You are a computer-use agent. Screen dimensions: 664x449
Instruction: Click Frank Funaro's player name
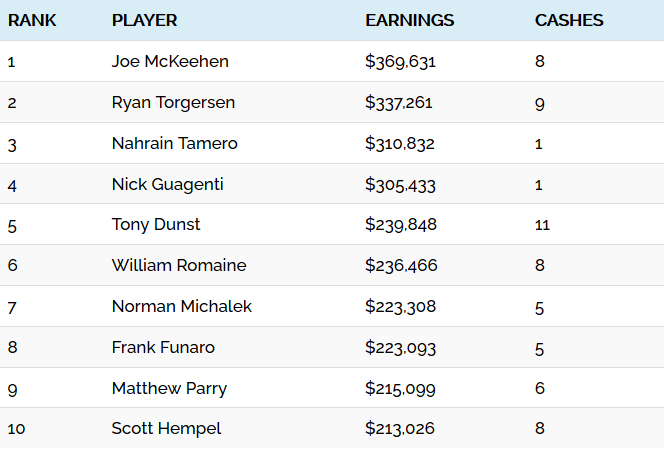click(163, 348)
